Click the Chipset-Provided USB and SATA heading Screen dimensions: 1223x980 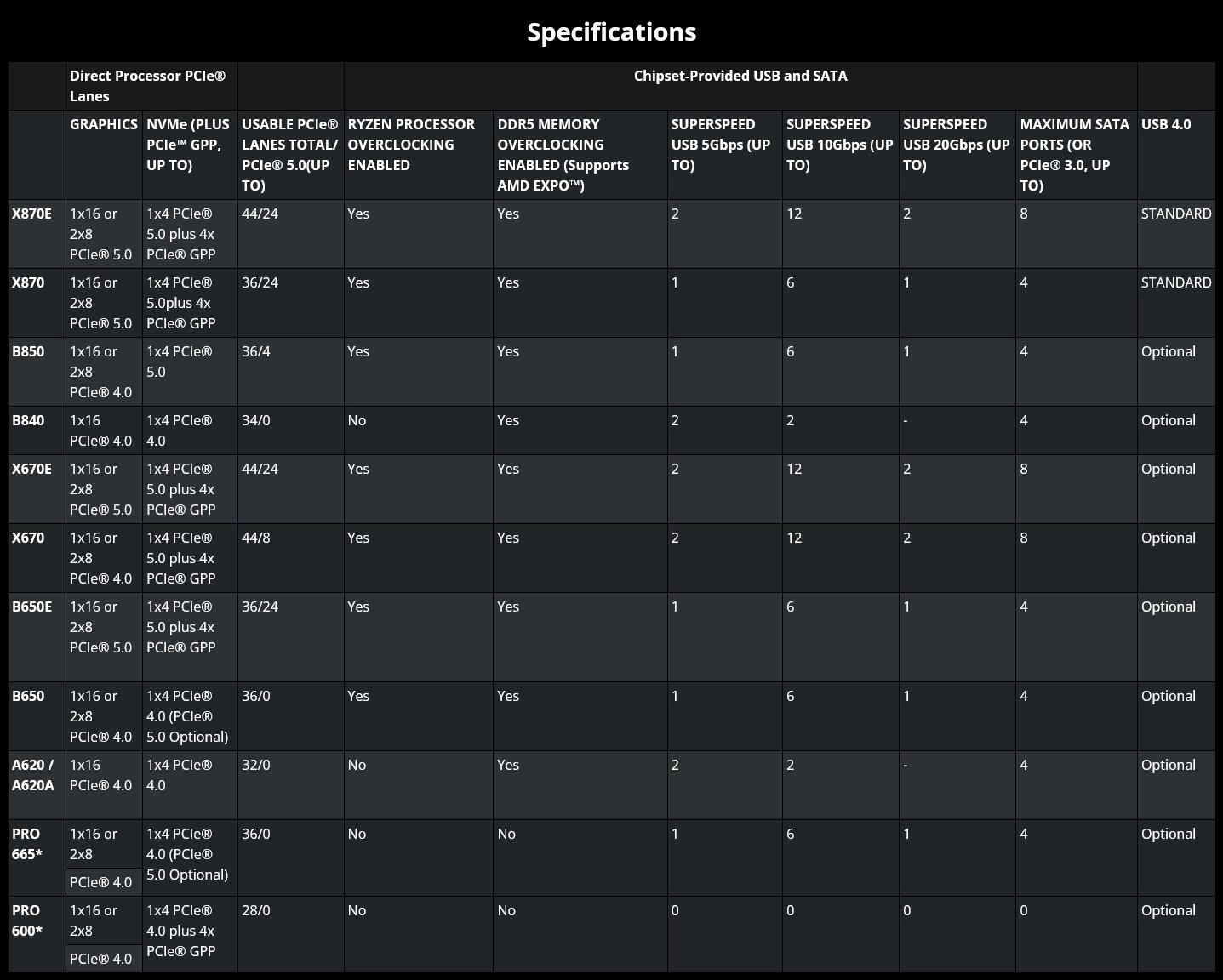coord(740,76)
